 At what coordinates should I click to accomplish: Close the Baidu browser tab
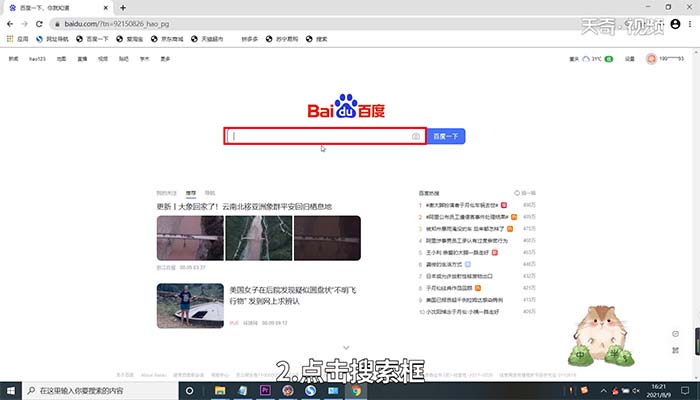tap(106, 8)
